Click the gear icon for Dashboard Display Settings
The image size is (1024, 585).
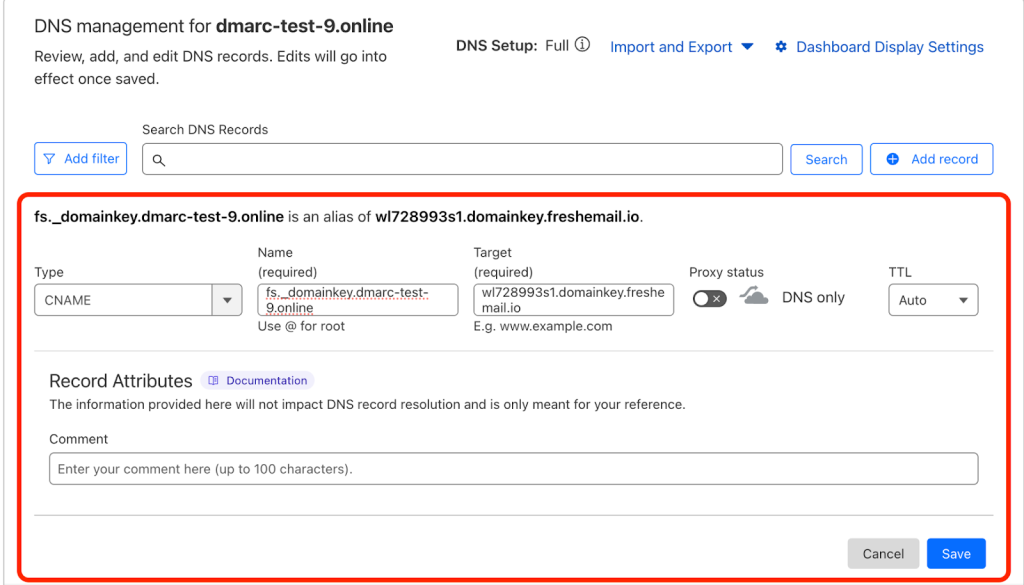point(781,47)
